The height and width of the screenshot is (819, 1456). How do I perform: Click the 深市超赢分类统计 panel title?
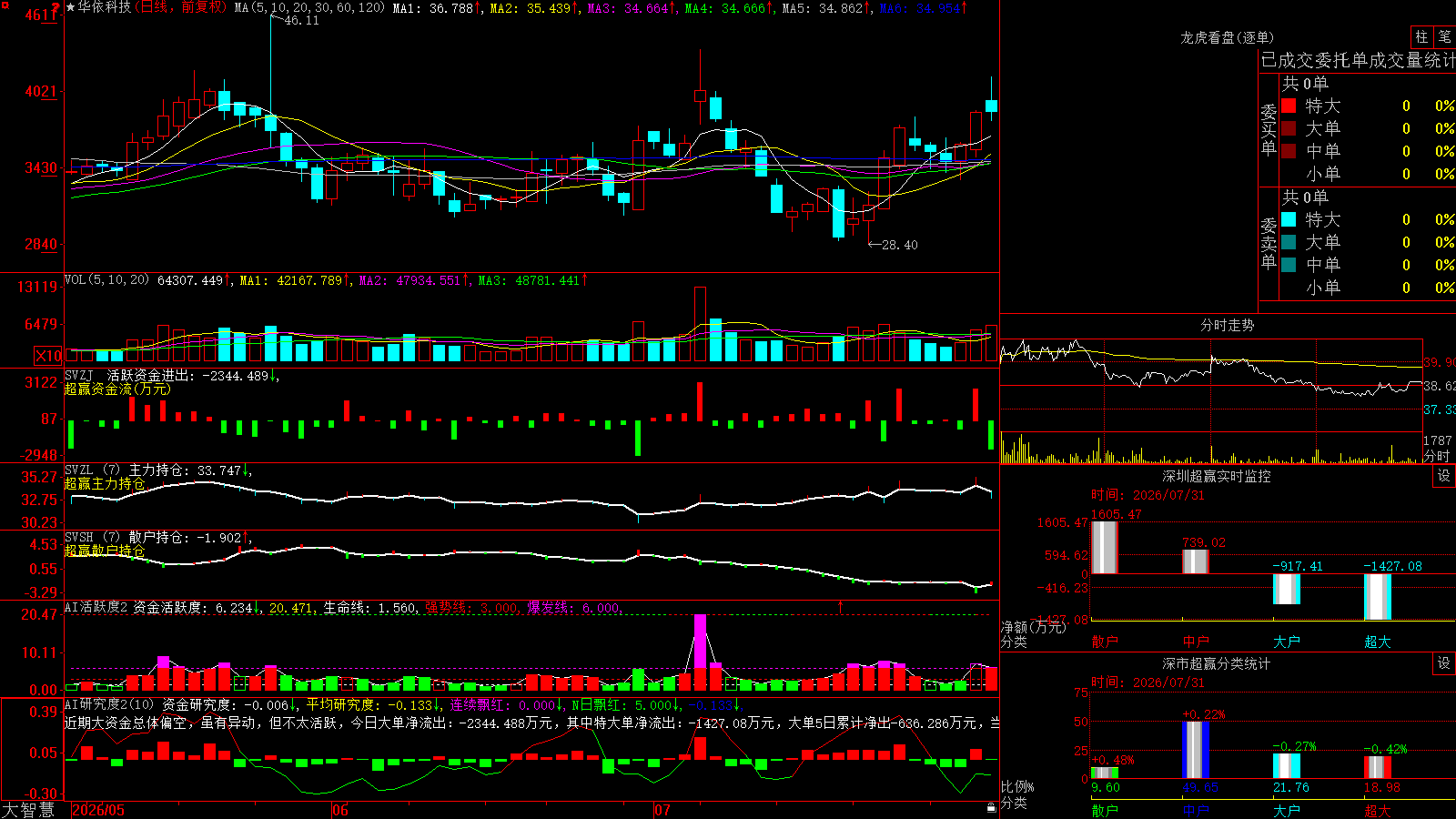coord(1217,663)
